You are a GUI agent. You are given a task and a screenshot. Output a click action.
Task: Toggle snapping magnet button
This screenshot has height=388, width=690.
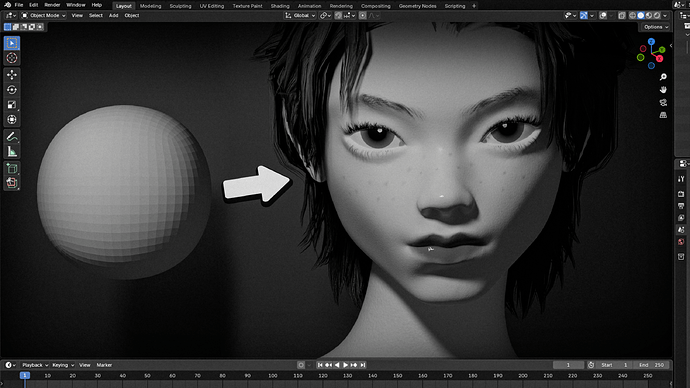click(338, 15)
